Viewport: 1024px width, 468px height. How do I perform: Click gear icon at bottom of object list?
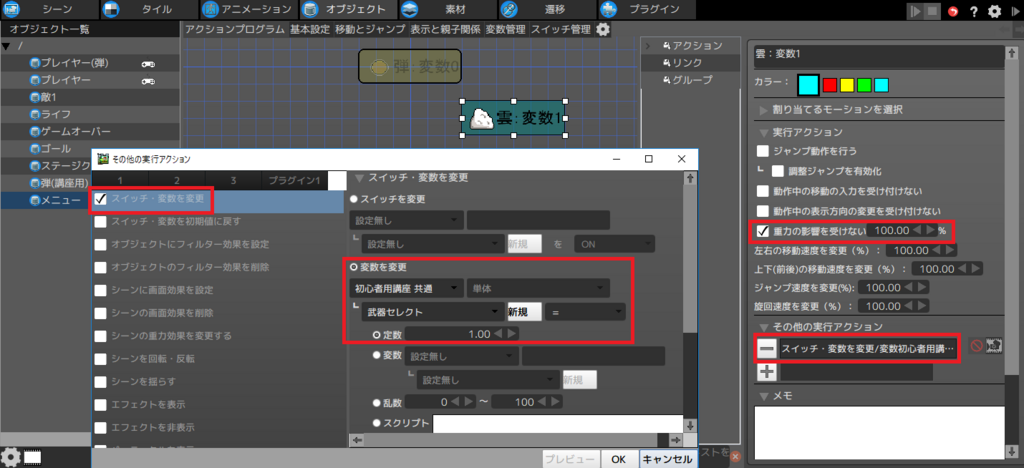point(10,456)
